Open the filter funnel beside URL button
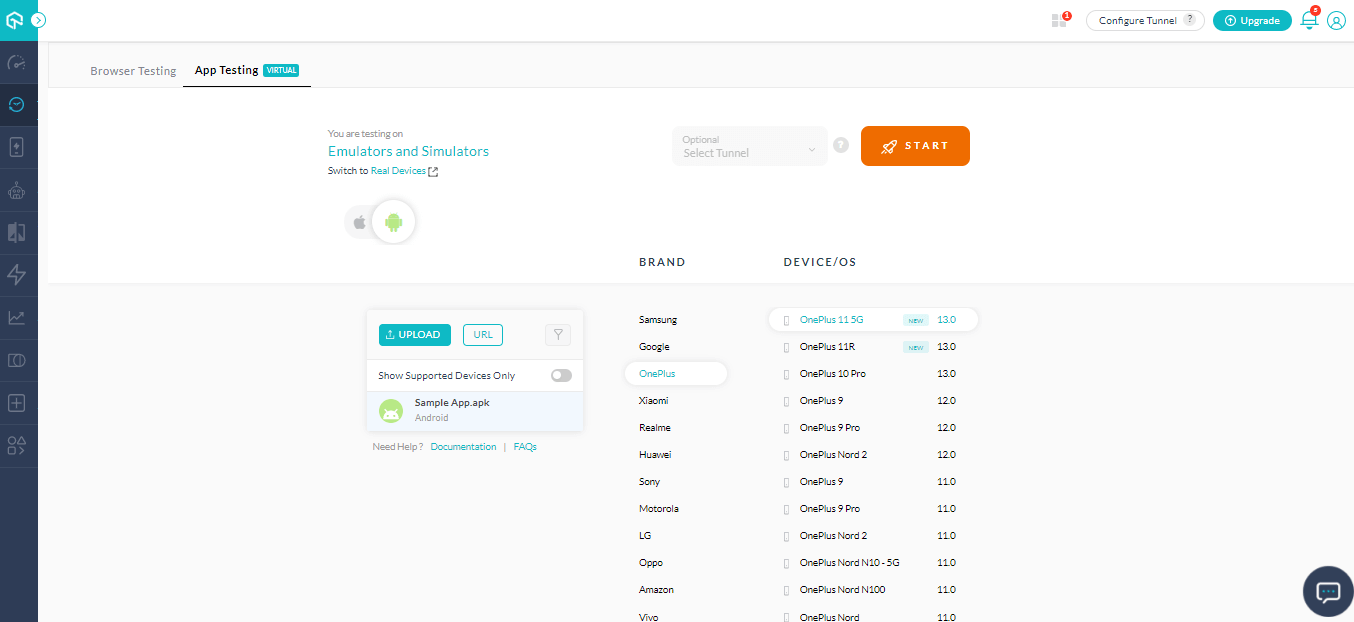 557,334
